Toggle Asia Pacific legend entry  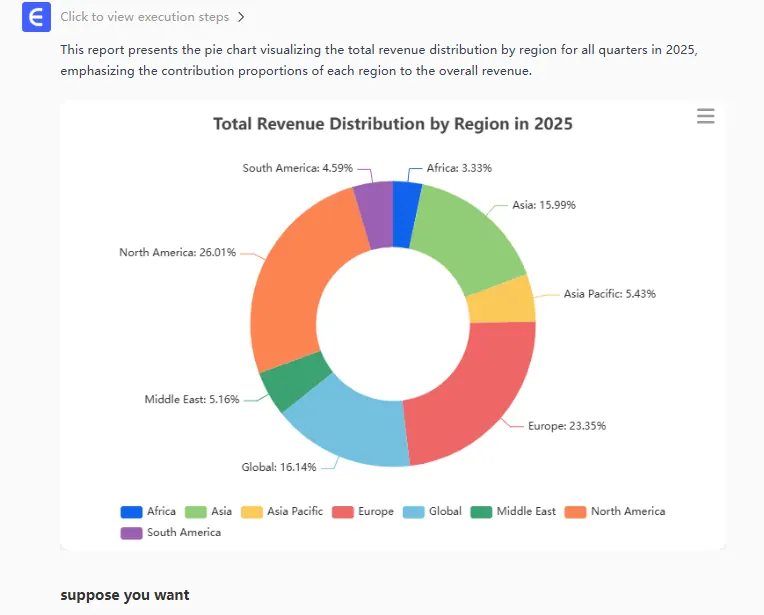pos(281,511)
